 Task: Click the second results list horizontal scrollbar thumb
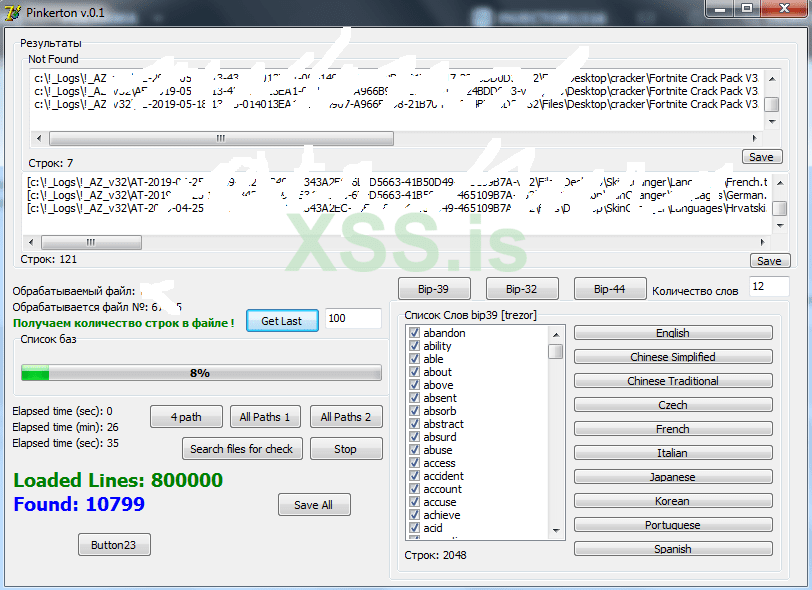[x=91, y=242]
